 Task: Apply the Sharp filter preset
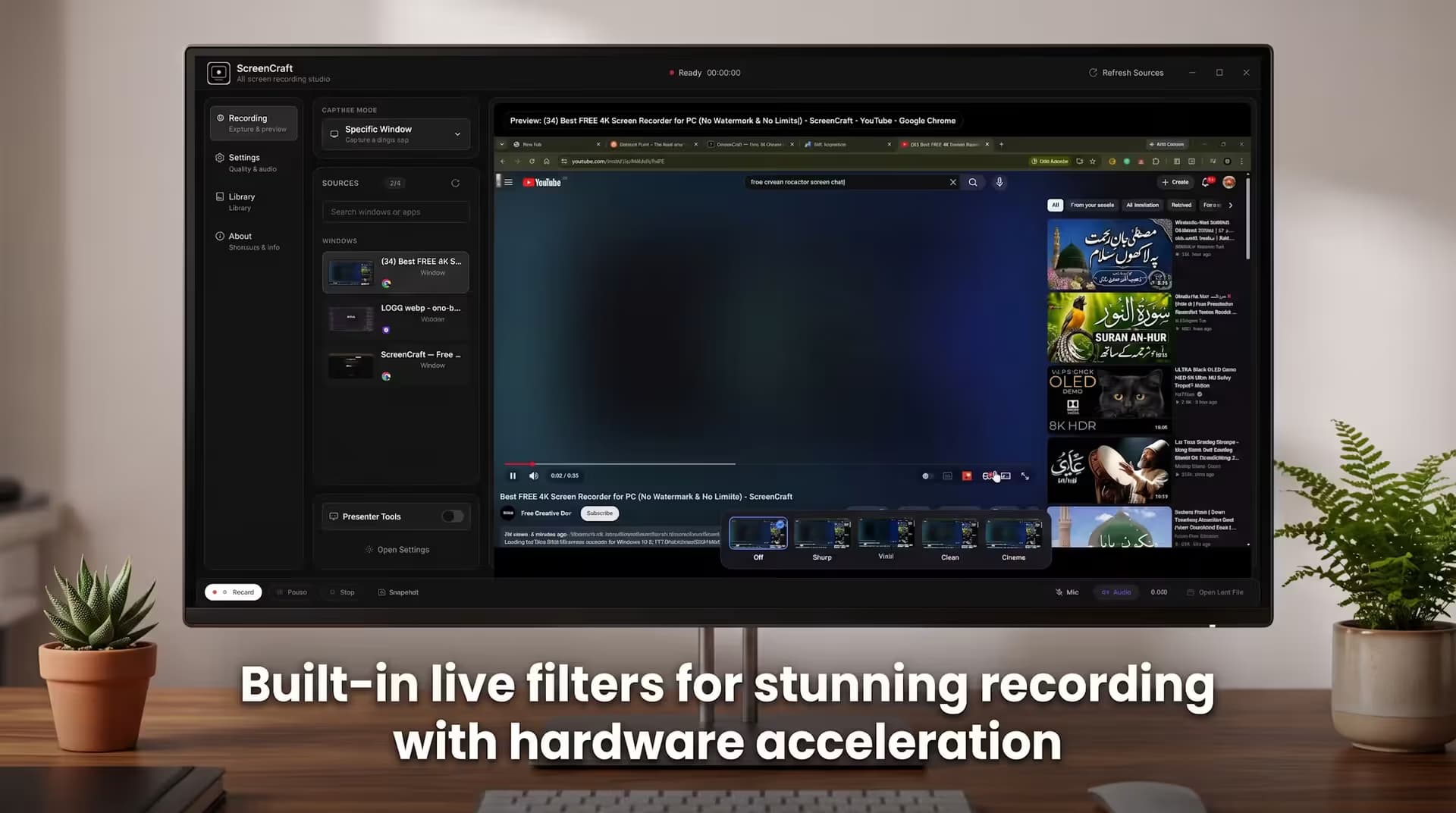coord(822,540)
